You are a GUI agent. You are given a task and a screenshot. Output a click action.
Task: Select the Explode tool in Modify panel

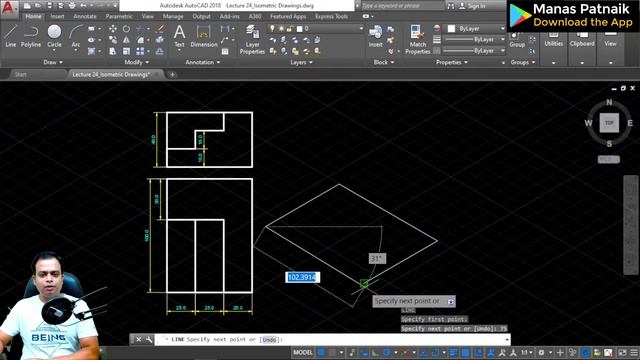[x=160, y=40]
